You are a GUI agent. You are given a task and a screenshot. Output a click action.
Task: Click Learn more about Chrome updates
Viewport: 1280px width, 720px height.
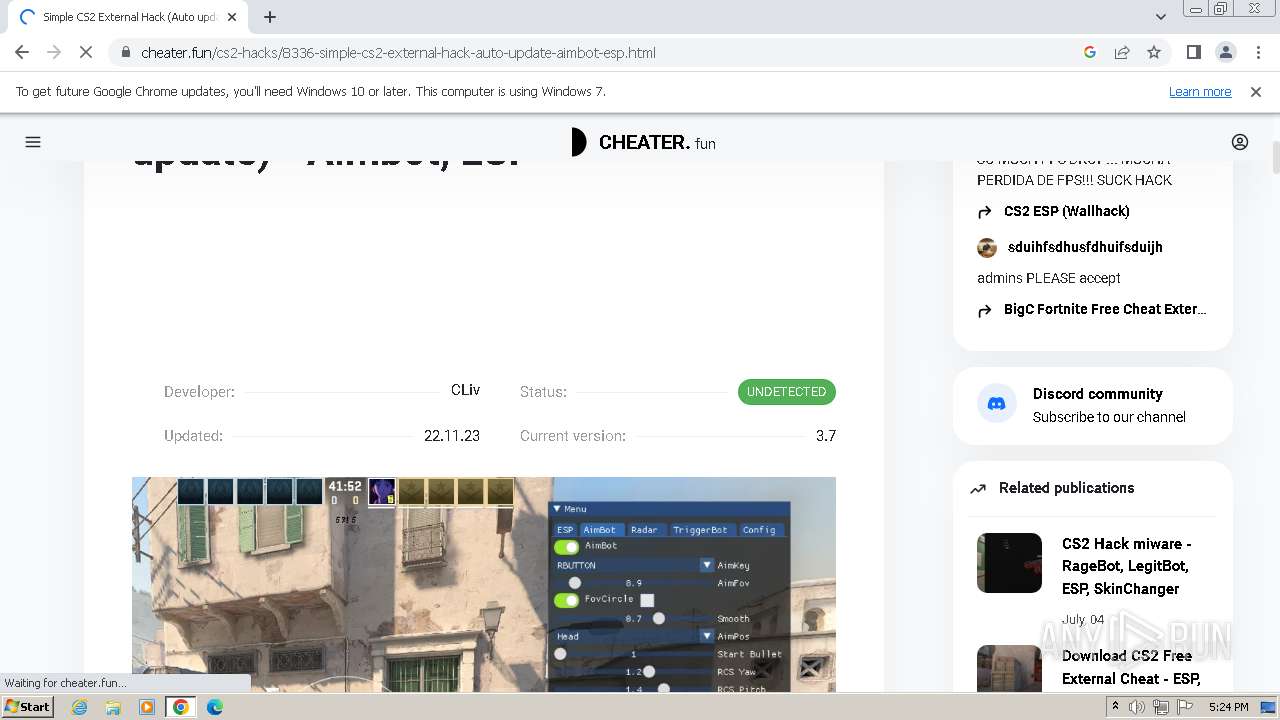pyautogui.click(x=1200, y=91)
